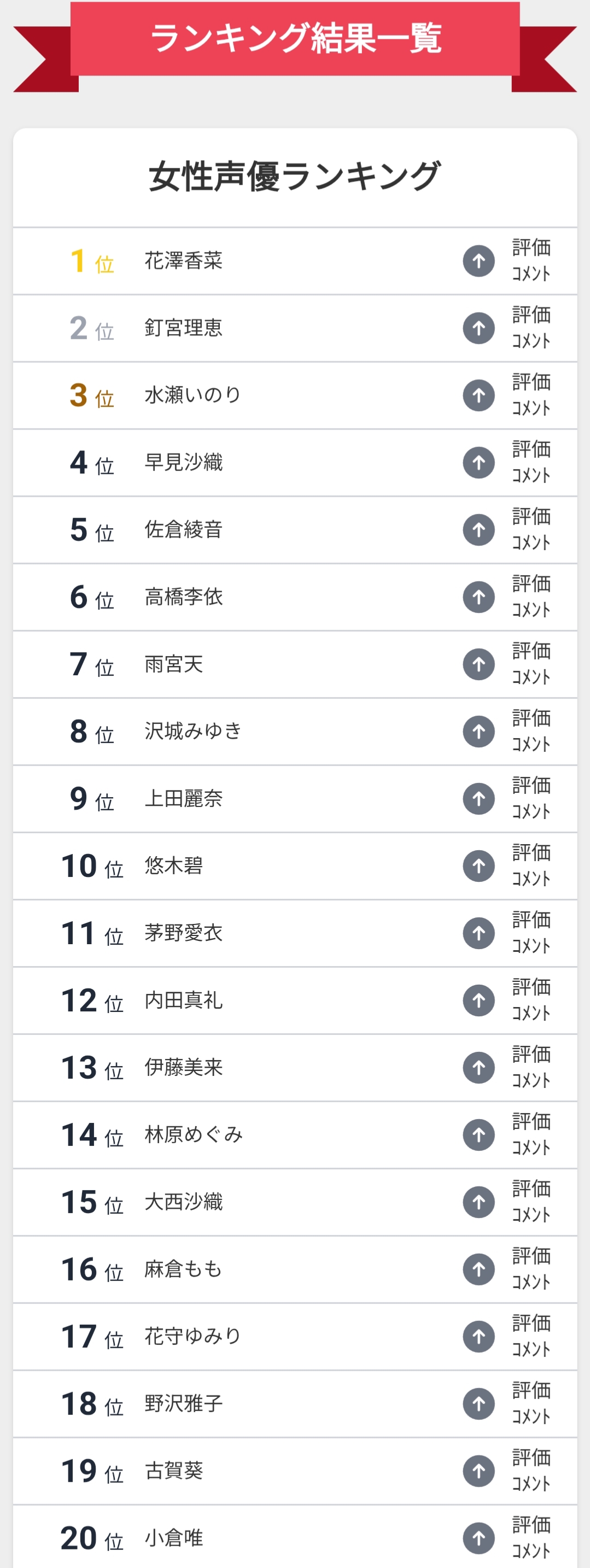Tap the arrow icon next to 野沢雅子
The image size is (590, 1568).
click(x=478, y=1403)
